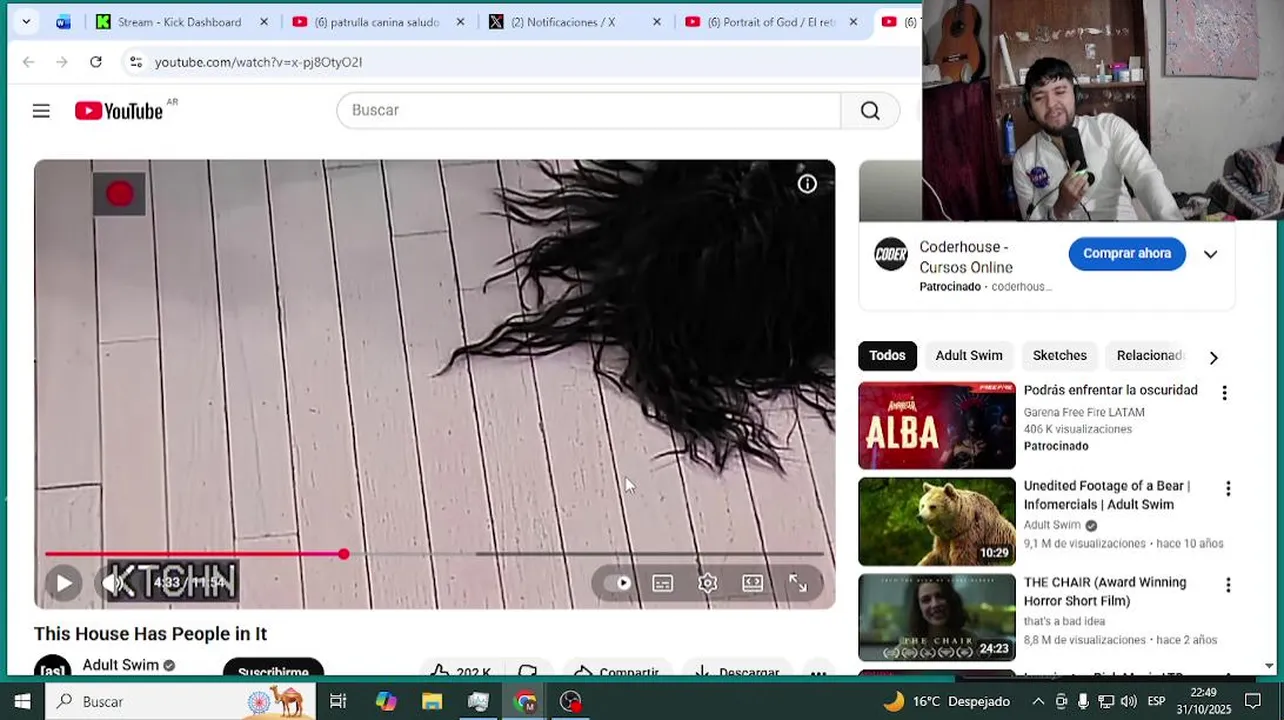
Task: Share the video via Compartir
Action: click(617, 671)
